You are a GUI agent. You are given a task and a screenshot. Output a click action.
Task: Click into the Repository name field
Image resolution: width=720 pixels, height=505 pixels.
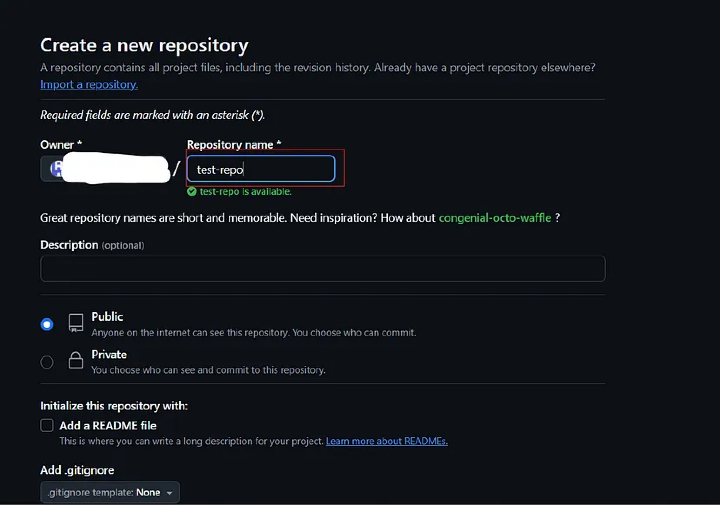[261, 169]
